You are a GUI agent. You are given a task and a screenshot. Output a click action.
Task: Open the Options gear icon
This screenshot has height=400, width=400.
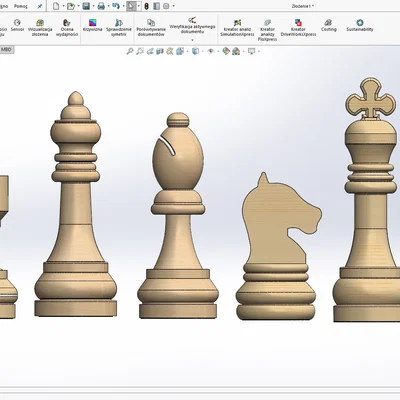(x=166, y=6)
